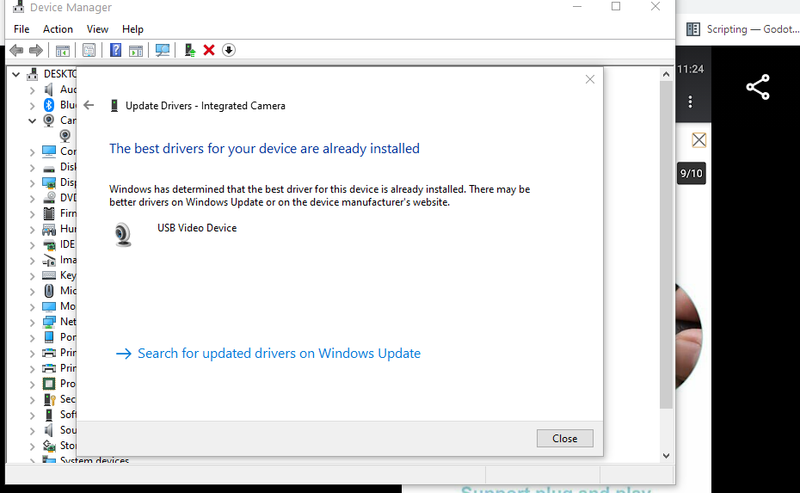800x493 pixels.
Task: Click the Back arrow in Device Manager toolbar
Action: [16, 50]
